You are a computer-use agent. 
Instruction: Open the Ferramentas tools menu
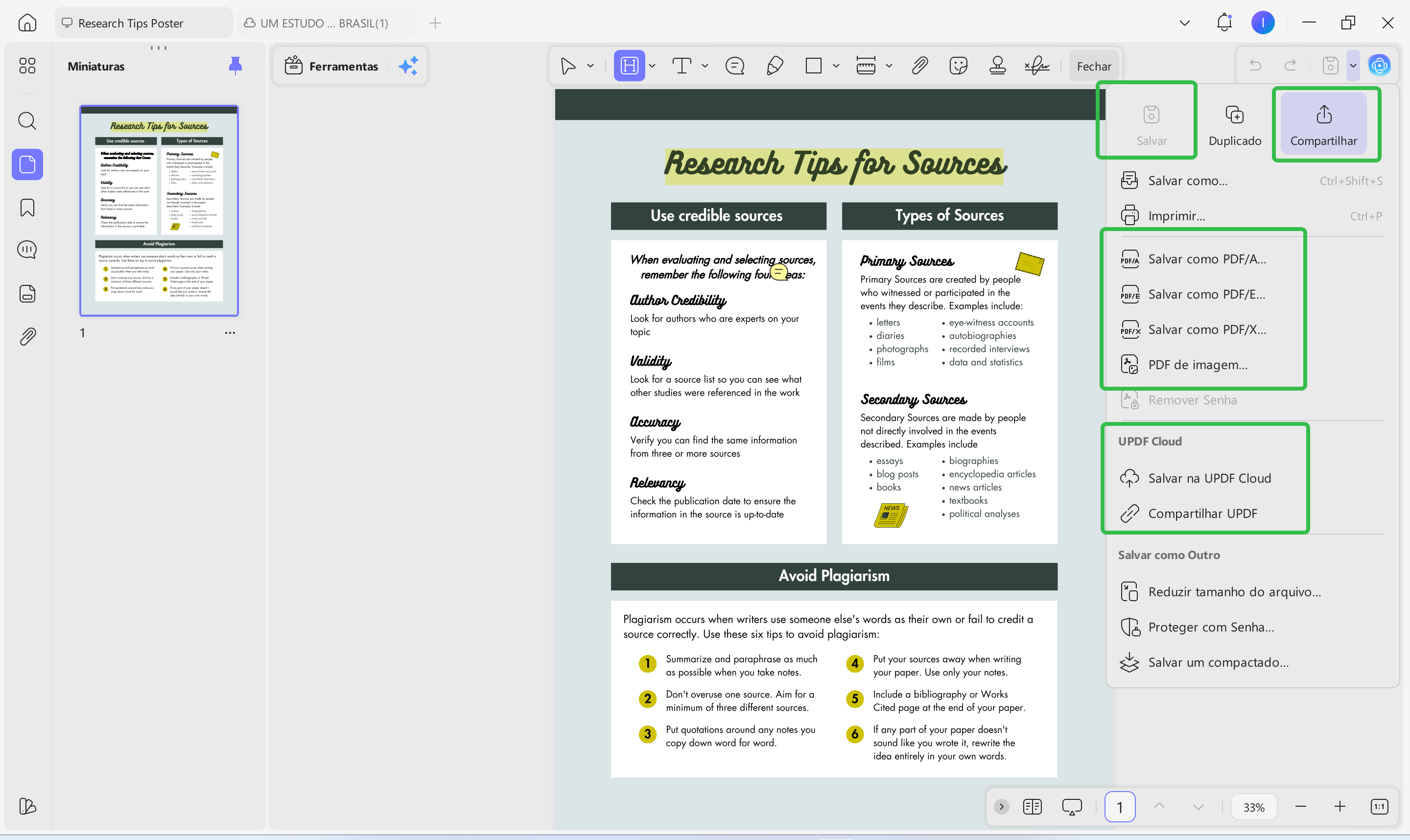[331, 66]
